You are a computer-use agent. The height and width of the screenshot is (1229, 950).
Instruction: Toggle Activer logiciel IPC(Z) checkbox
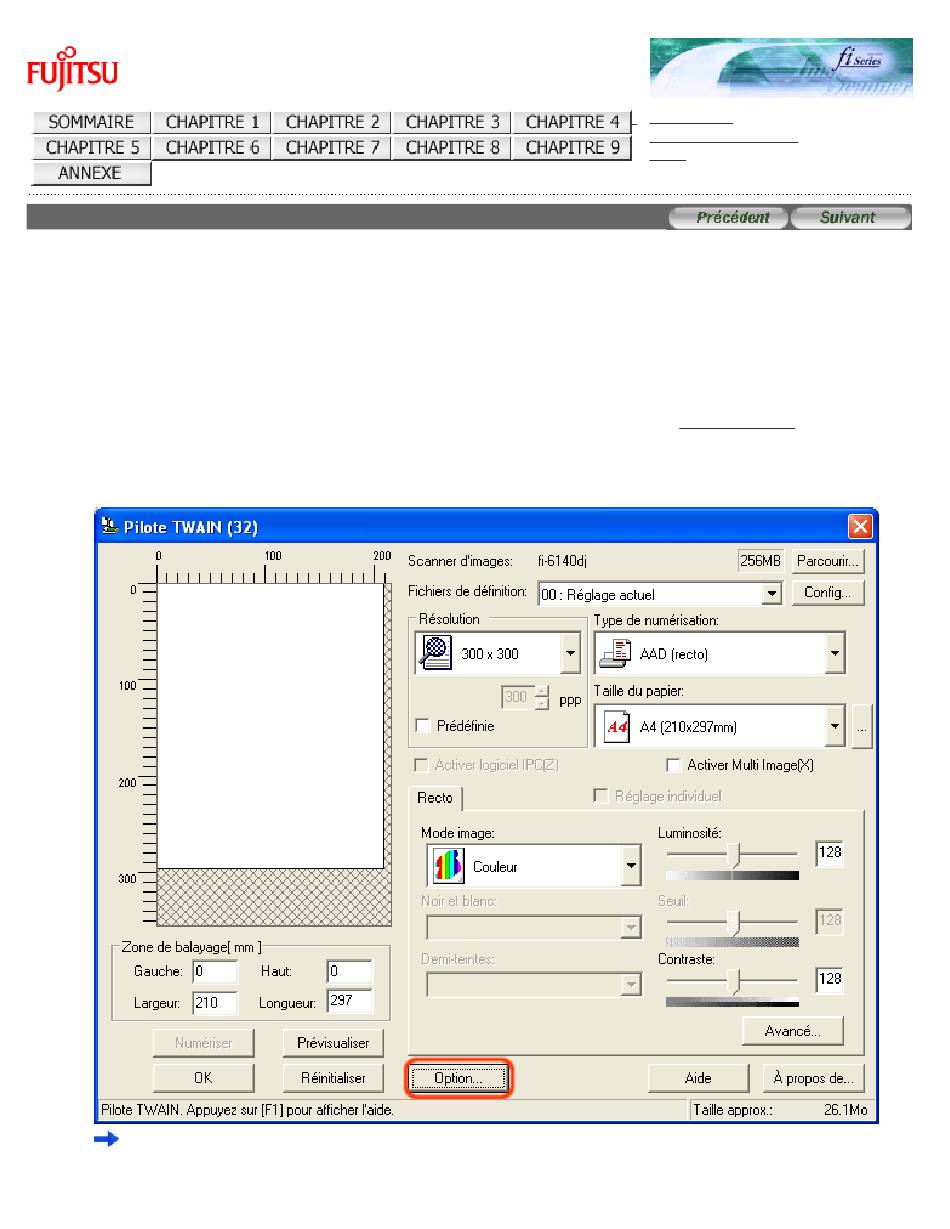[421, 765]
